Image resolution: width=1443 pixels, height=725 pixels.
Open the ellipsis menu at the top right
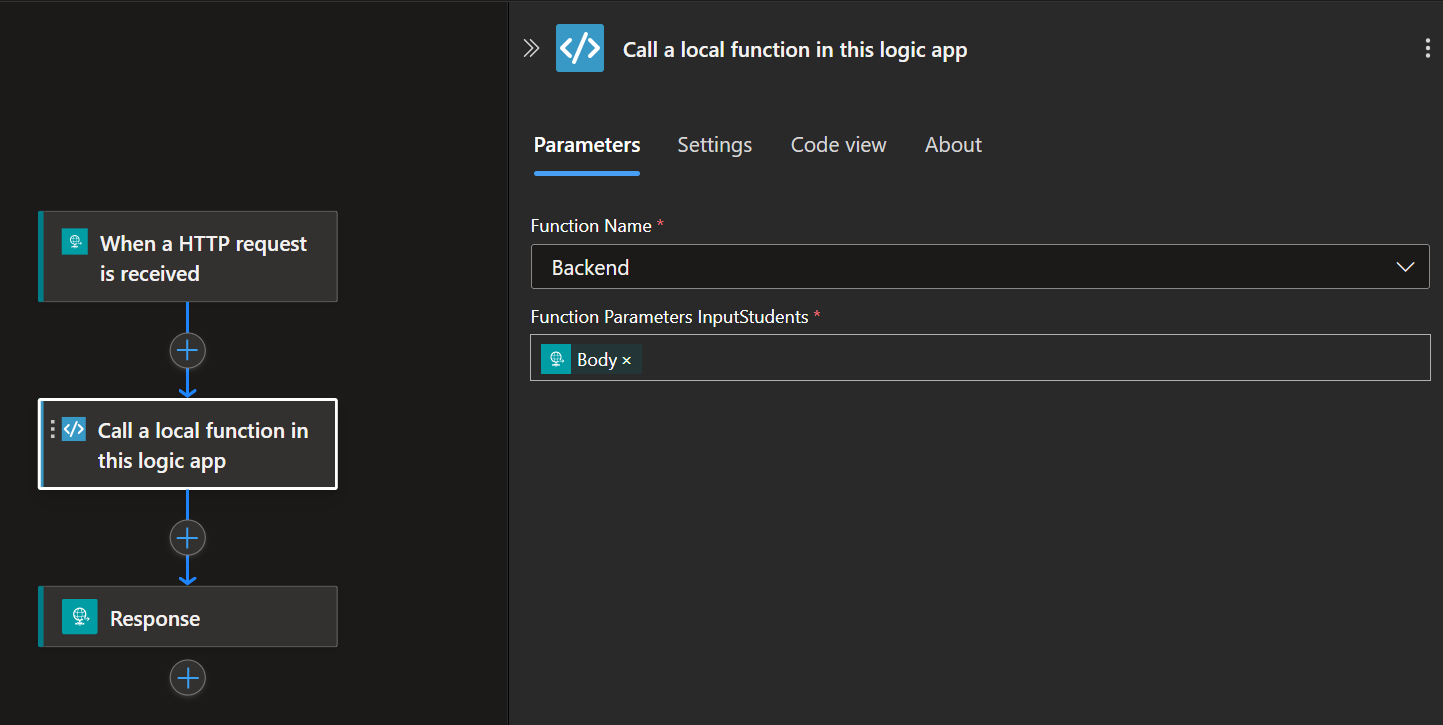[x=1428, y=47]
